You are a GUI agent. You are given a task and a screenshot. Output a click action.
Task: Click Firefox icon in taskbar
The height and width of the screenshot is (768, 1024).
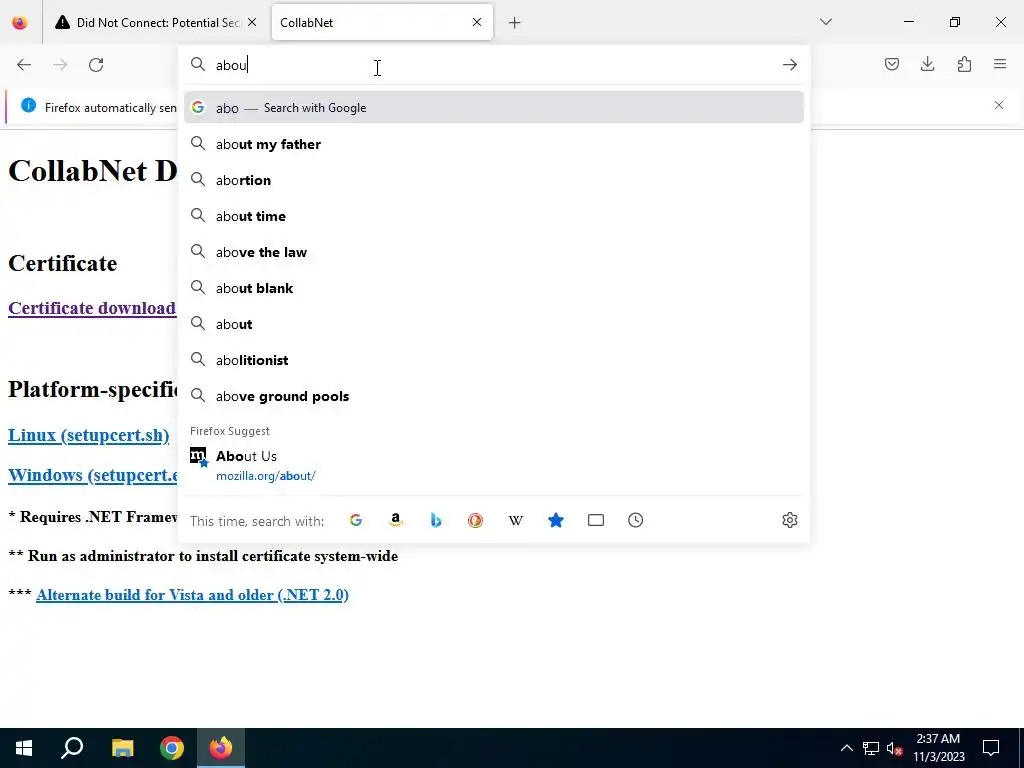tap(221, 748)
